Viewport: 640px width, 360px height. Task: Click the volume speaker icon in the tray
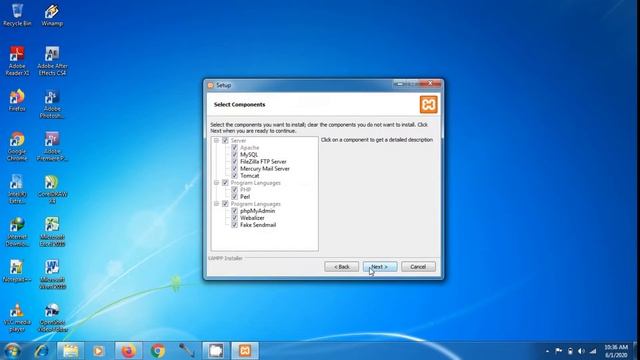(581, 351)
